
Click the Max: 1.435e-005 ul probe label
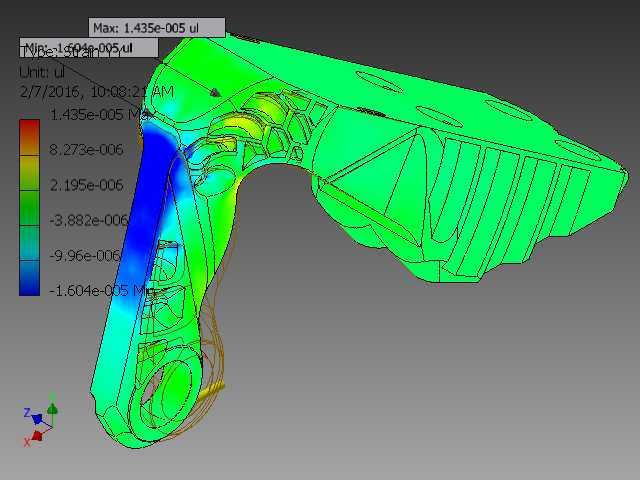157,28
